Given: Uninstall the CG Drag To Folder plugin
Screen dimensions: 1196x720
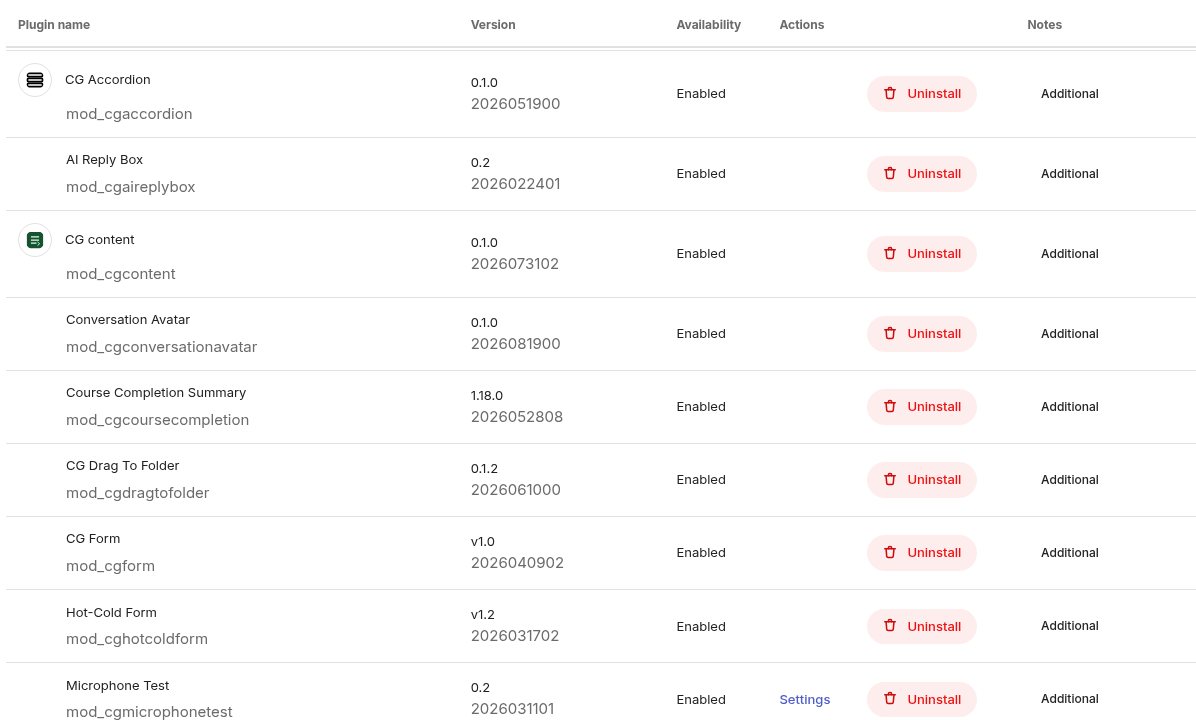Looking at the screenshot, I should pyautogui.click(x=921, y=480).
